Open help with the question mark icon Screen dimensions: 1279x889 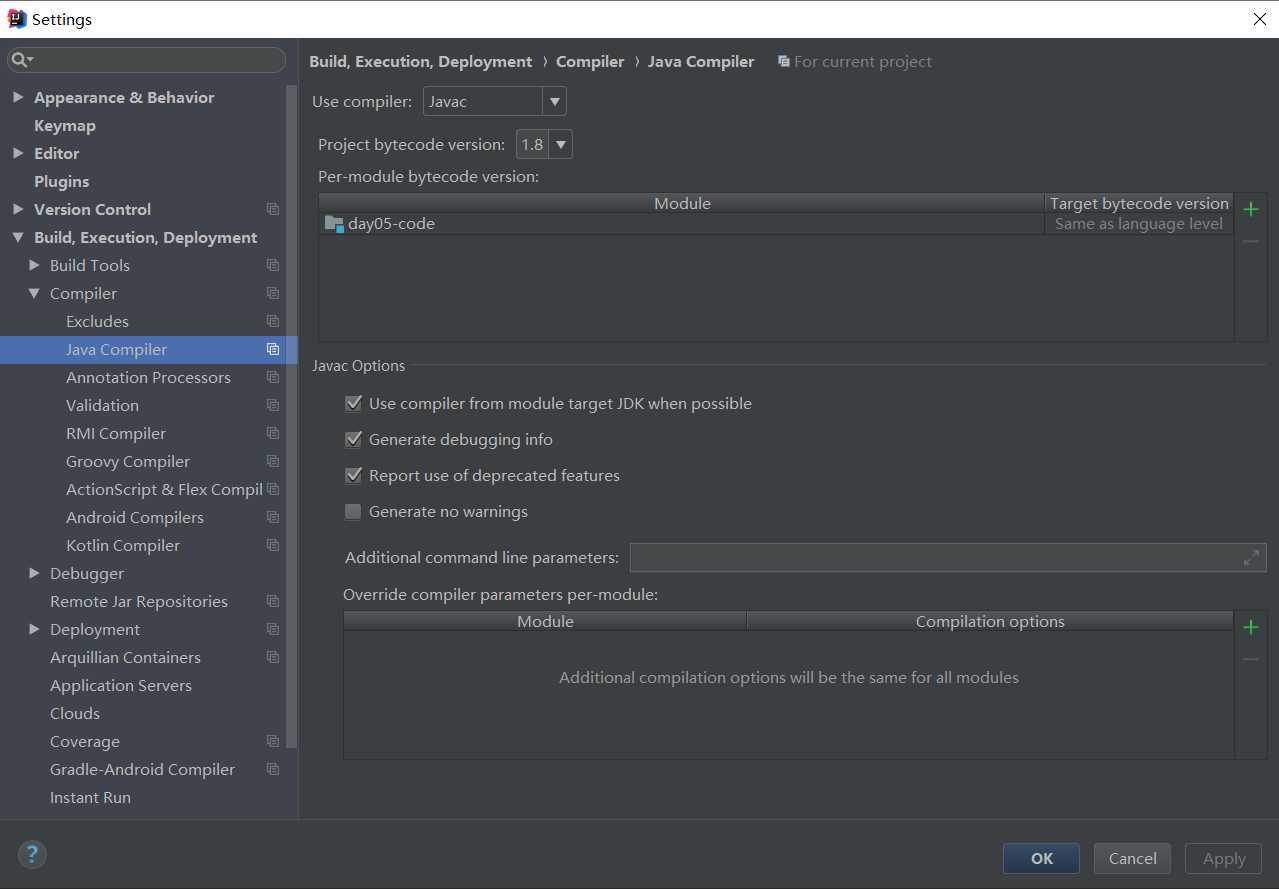pyautogui.click(x=32, y=854)
